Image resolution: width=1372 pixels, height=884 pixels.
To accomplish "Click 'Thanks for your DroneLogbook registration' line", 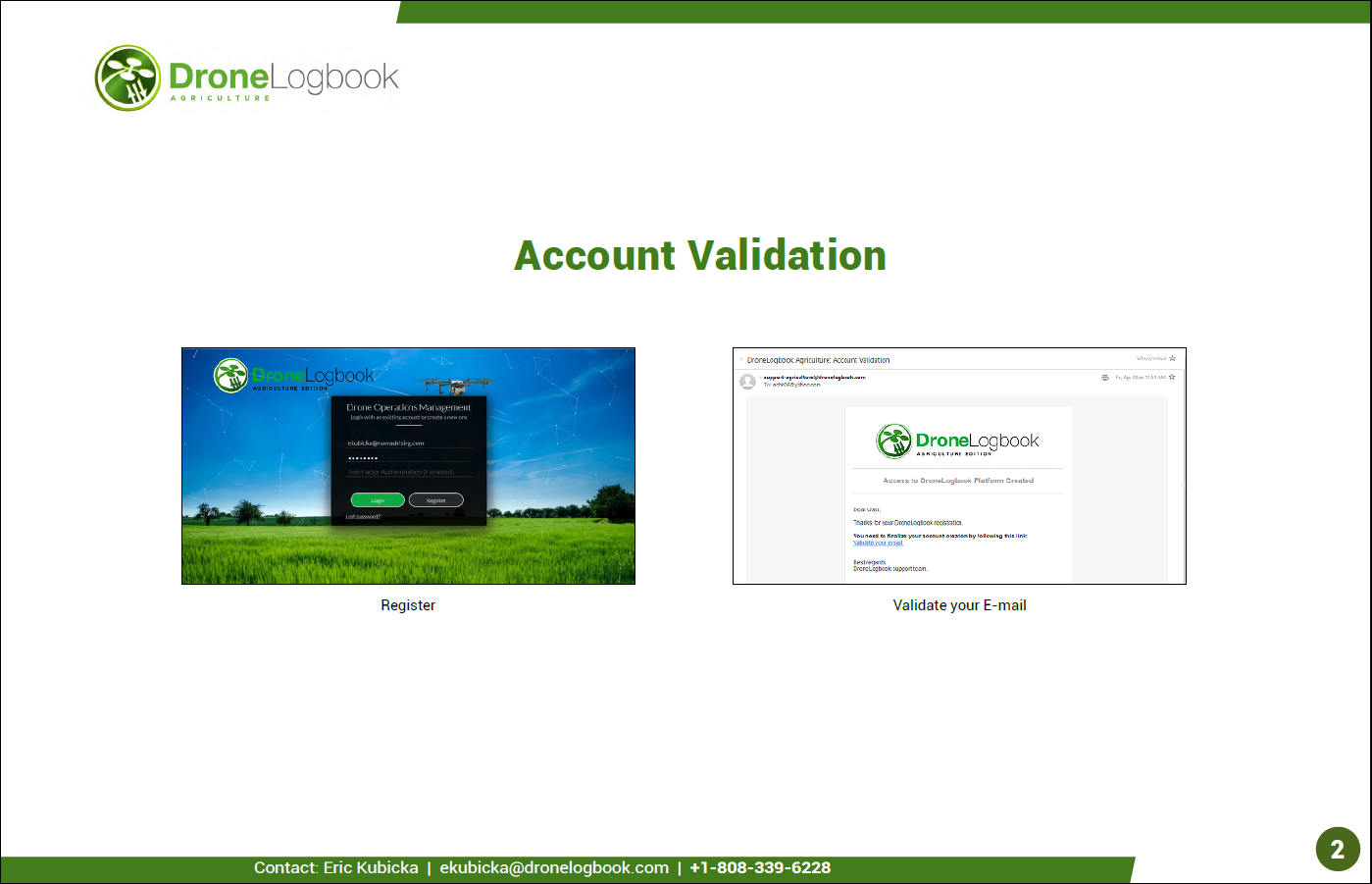I will tap(907, 523).
